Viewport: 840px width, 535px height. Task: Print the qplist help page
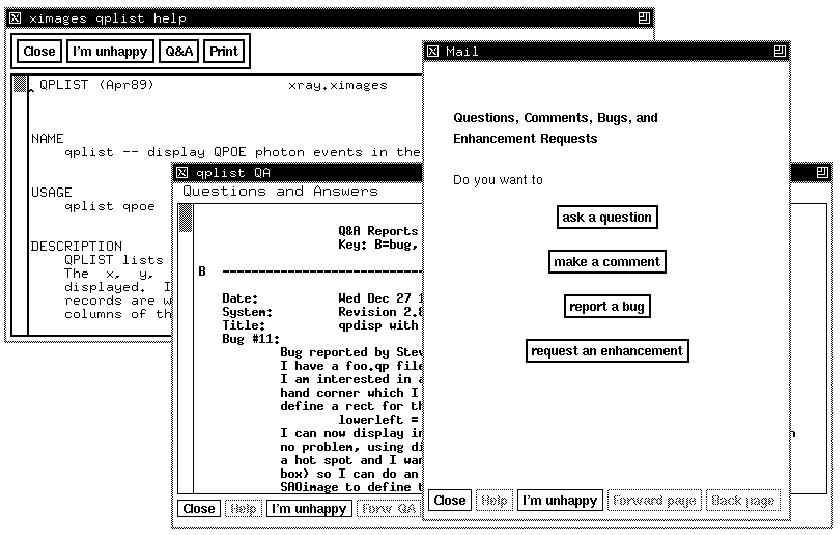(x=224, y=52)
